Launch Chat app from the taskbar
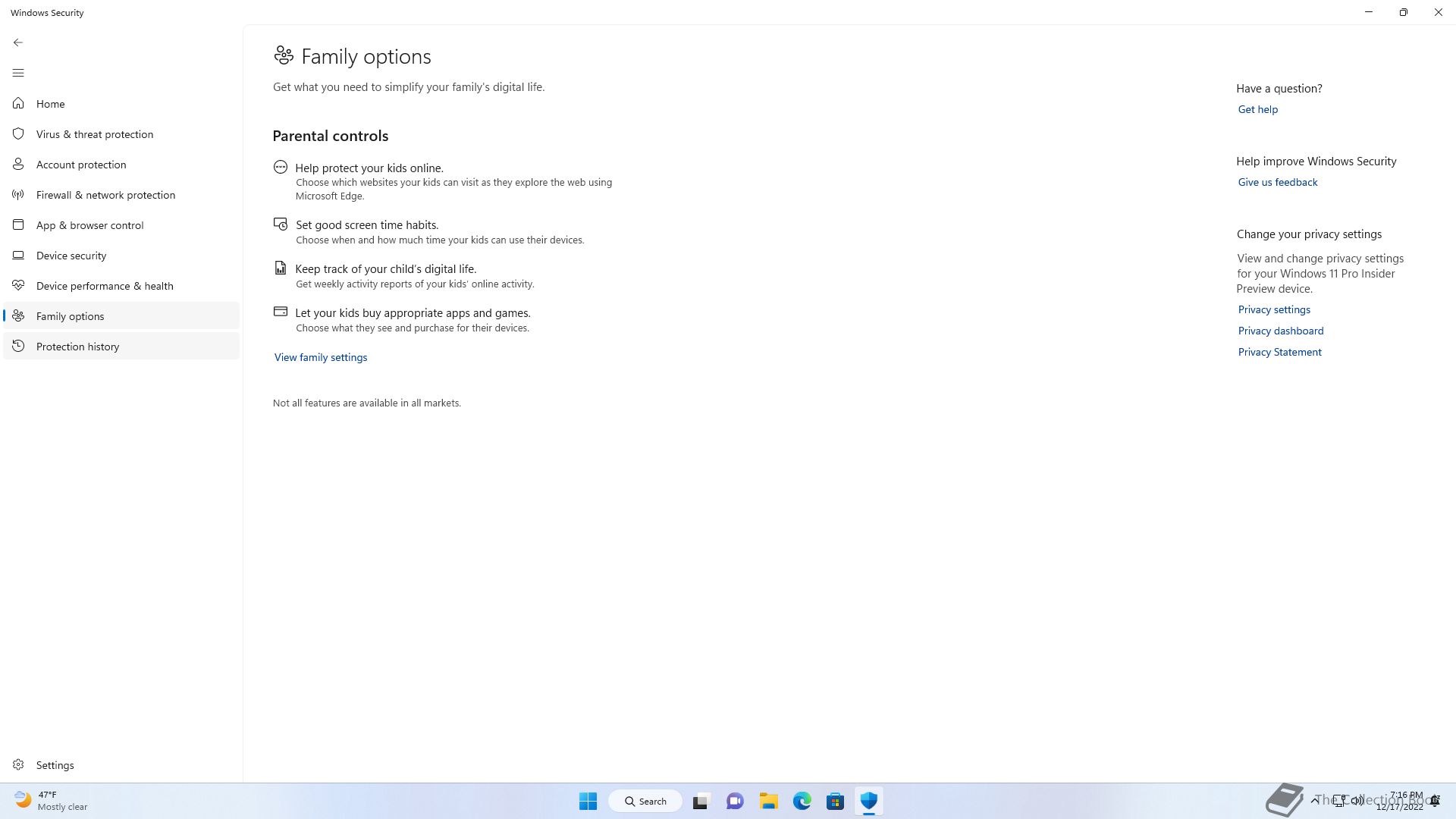This screenshot has width=1456, height=819. [x=735, y=801]
